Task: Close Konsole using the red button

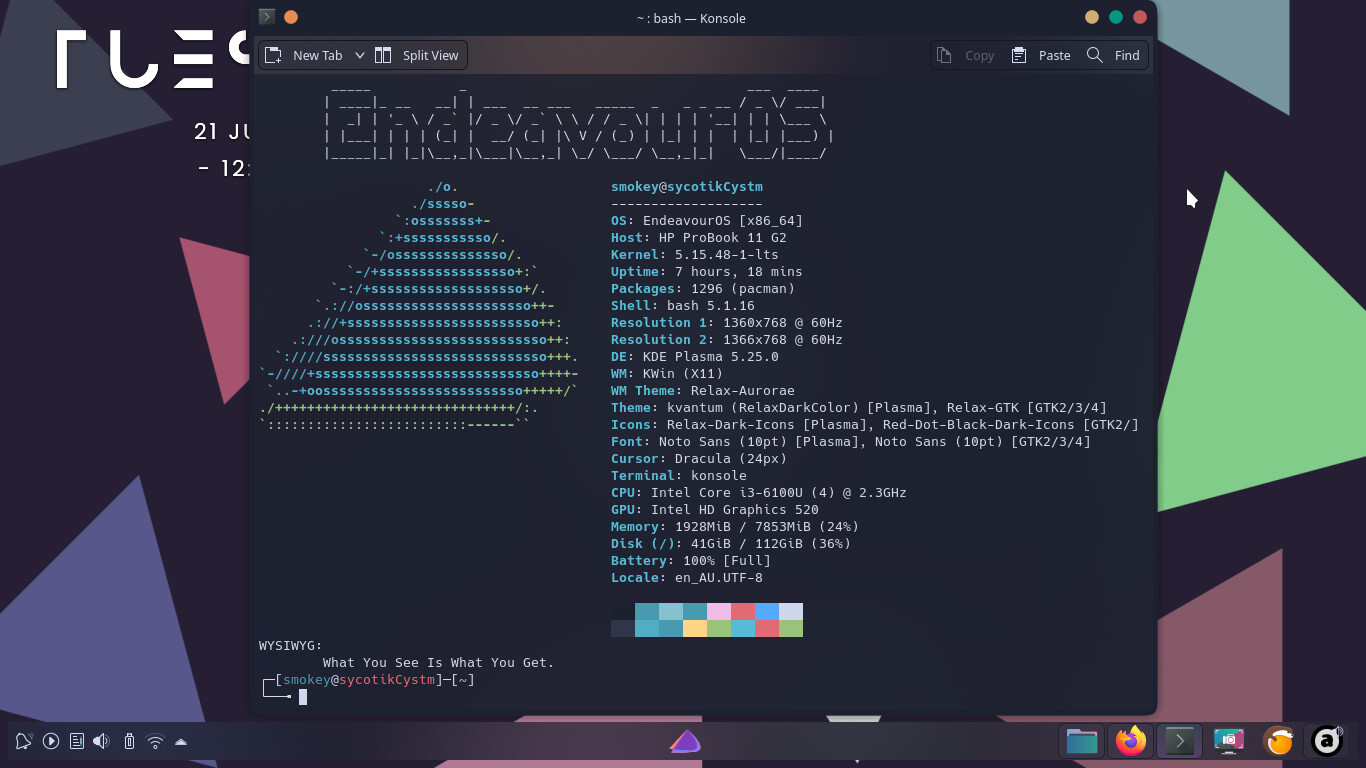Action: click(x=1140, y=17)
